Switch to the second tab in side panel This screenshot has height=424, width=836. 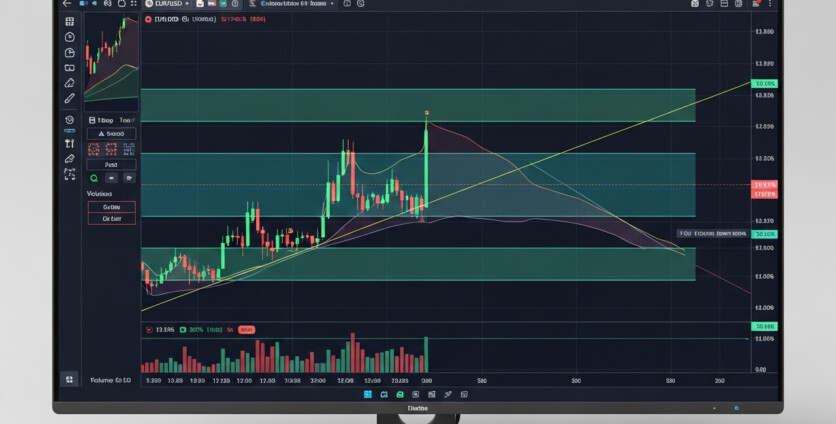click(x=126, y=120)
